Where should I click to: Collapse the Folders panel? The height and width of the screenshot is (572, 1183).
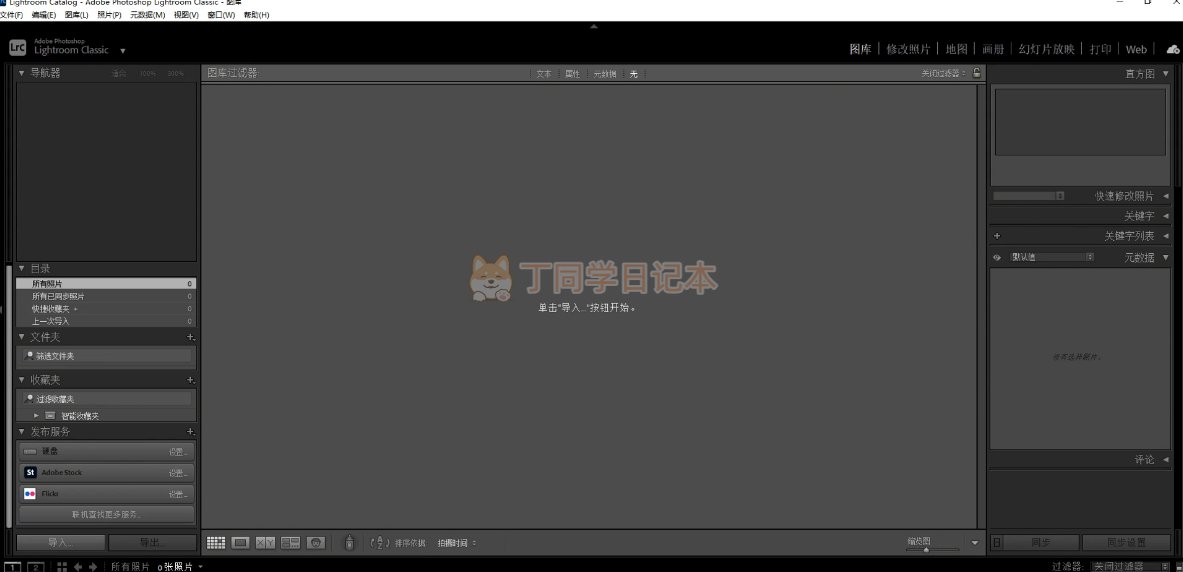click(x=21, y=337)
